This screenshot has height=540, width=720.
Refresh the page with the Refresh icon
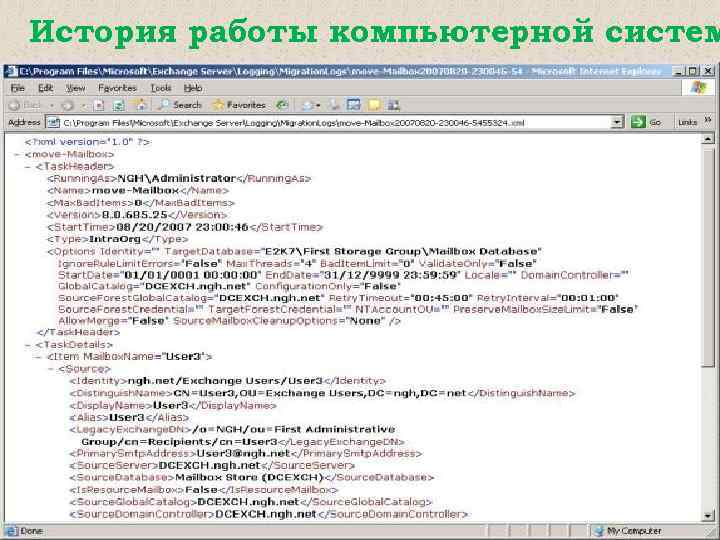pos(119,105)
